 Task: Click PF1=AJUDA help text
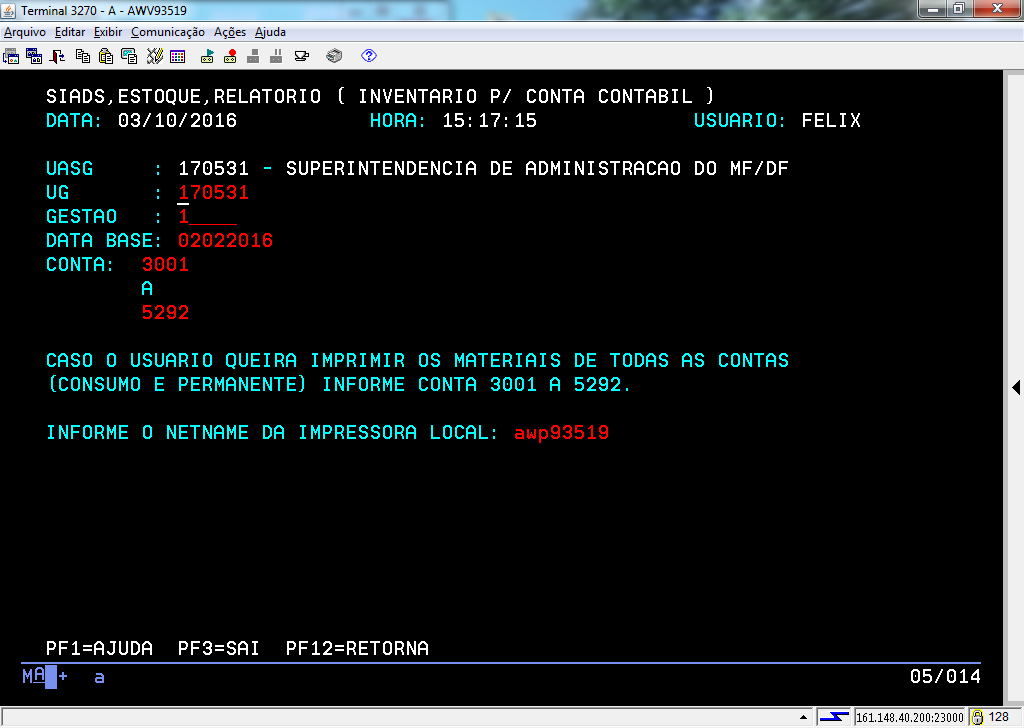click(99, 648)
